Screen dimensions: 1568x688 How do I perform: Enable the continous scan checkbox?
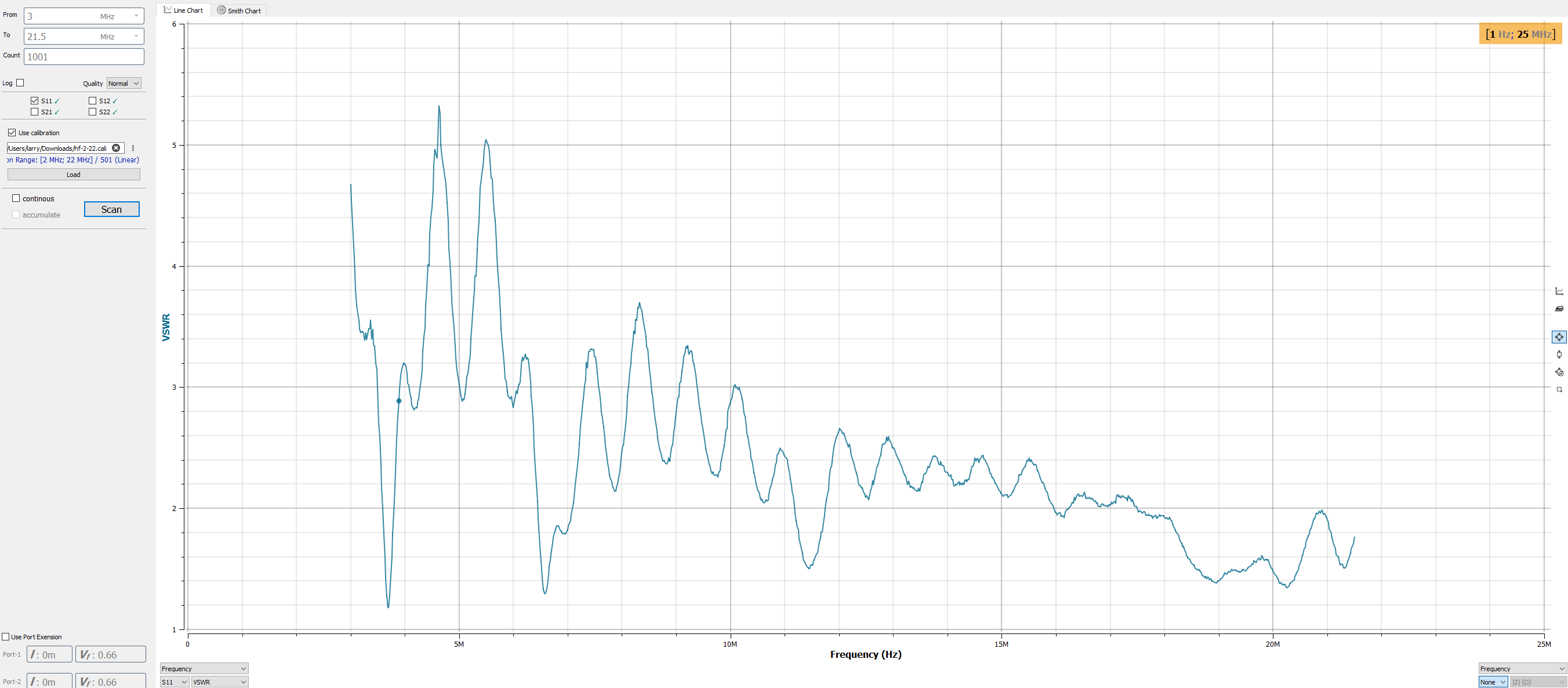tap(16, 198)
